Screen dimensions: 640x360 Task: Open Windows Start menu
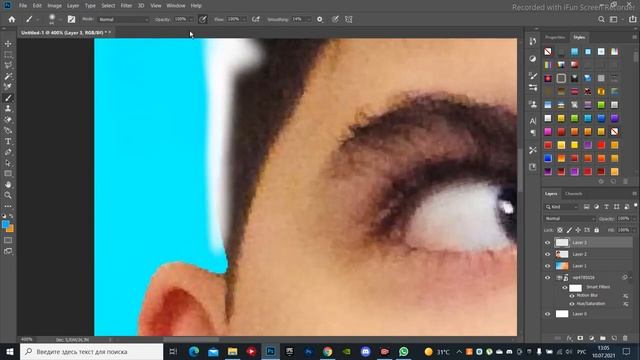(9, 351)
